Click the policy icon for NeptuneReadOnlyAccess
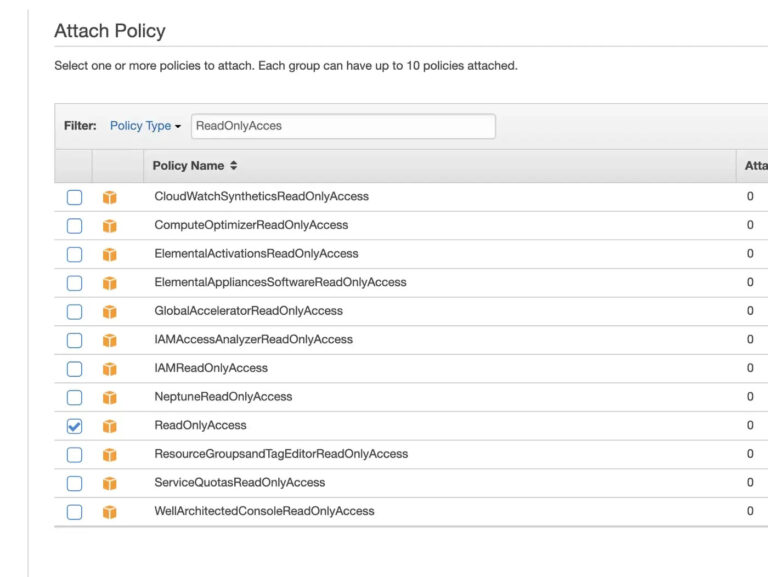 (x=110, y=397)
